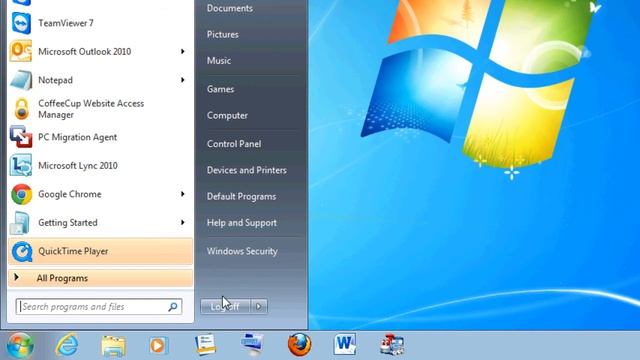Open the Games folder
The width and height of the screenshot is (640, 360).
(220, 89)
